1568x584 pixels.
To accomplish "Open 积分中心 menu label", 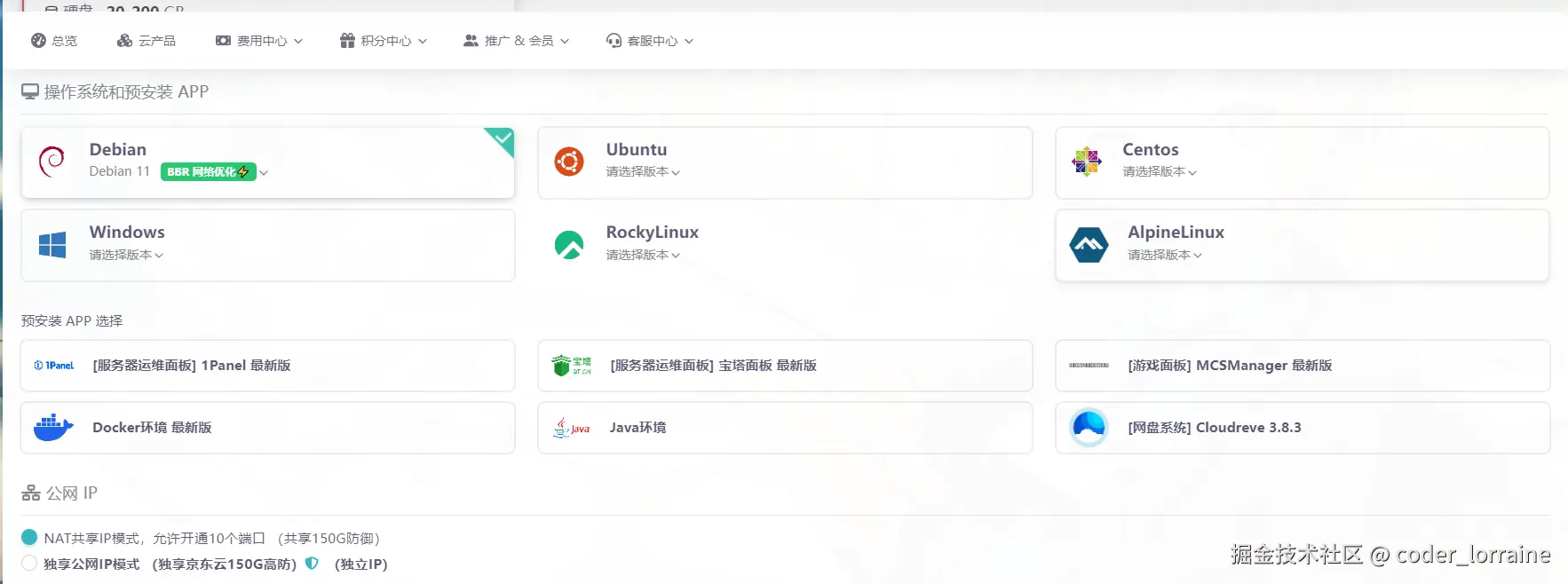I will pos(386,41).
